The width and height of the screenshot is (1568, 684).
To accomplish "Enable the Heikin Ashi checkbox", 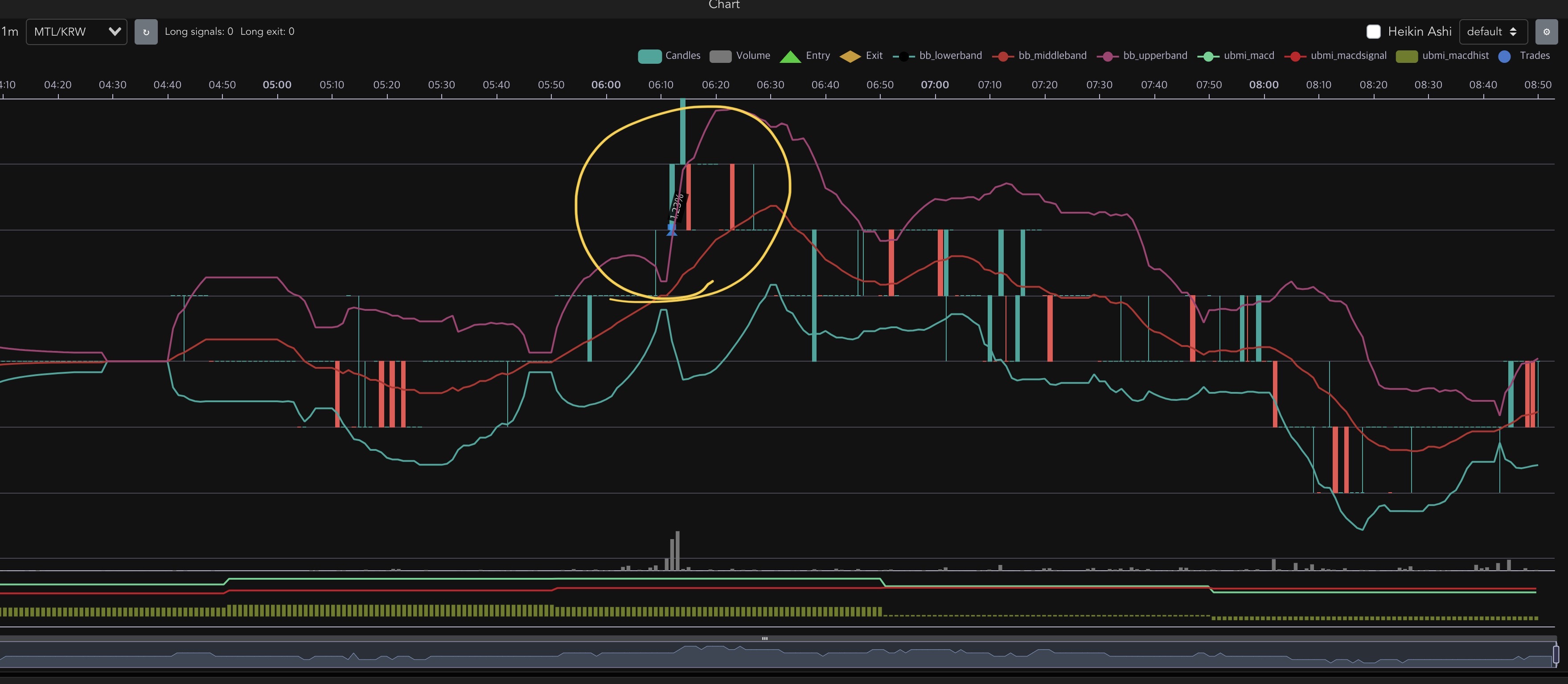I will [1373, 32].
